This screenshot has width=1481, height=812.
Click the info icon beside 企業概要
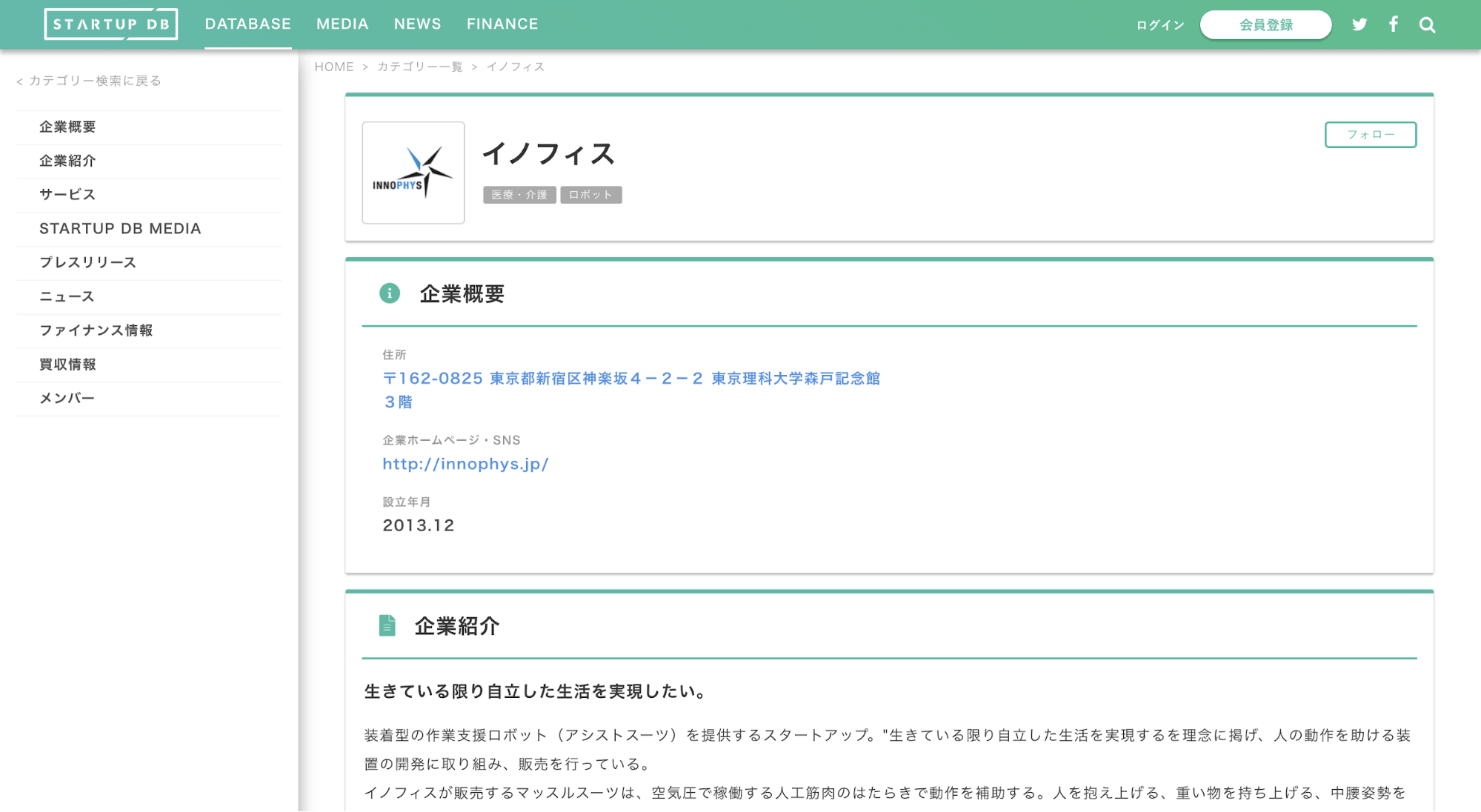pos(388,293)
